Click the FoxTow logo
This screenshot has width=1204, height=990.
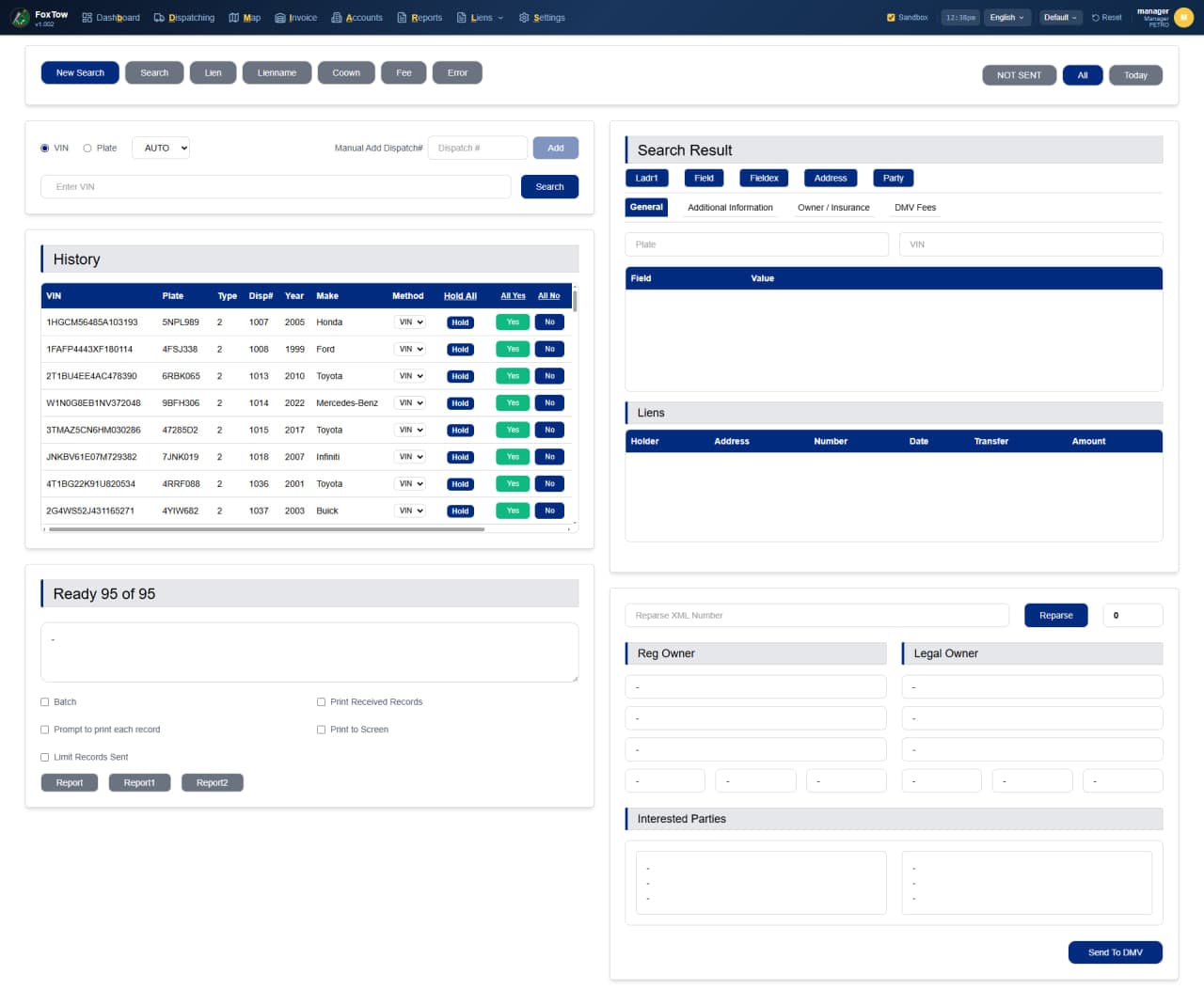(21, 16)
